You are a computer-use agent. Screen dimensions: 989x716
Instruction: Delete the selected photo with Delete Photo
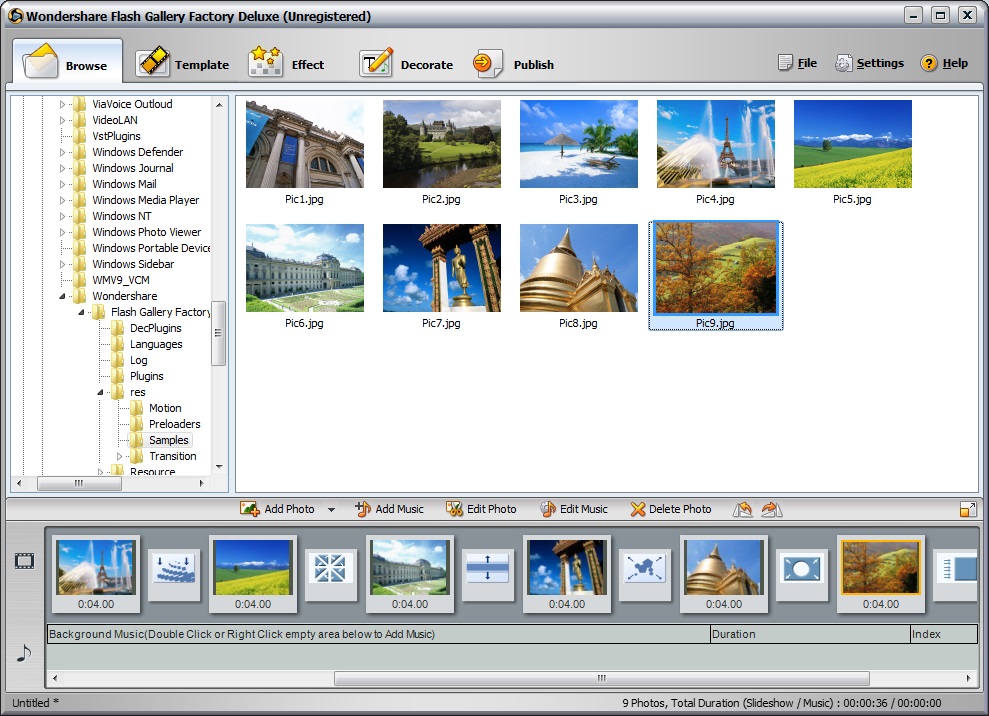(x=670, y=509)
